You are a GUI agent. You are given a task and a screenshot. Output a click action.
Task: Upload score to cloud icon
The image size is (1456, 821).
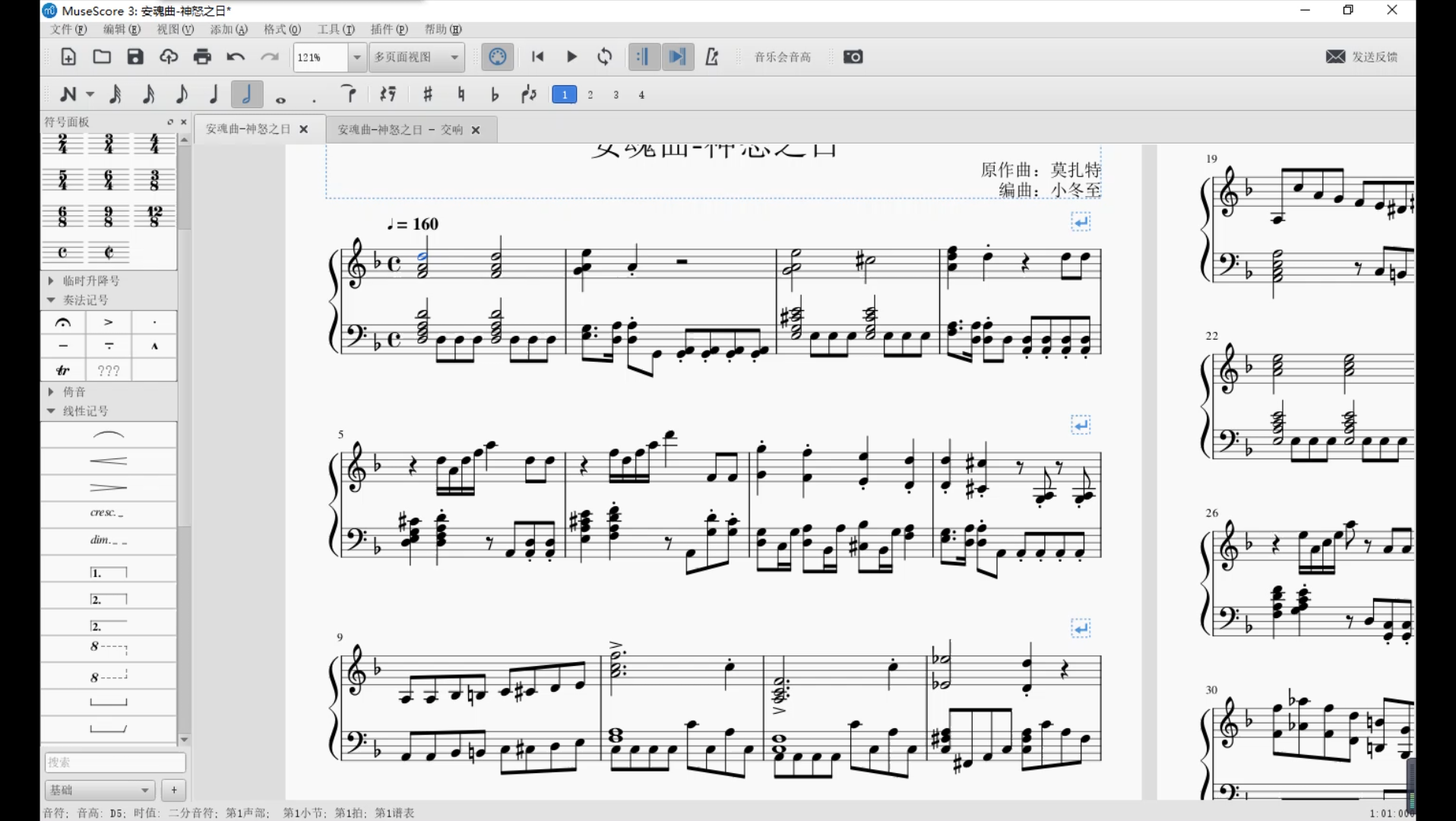pyautogui.click(x=169, y=57)
